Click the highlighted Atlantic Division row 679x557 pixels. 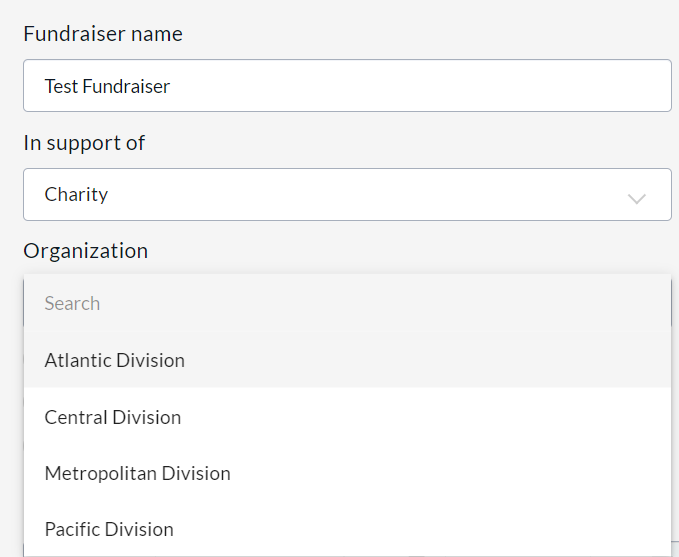click(347, 360)
